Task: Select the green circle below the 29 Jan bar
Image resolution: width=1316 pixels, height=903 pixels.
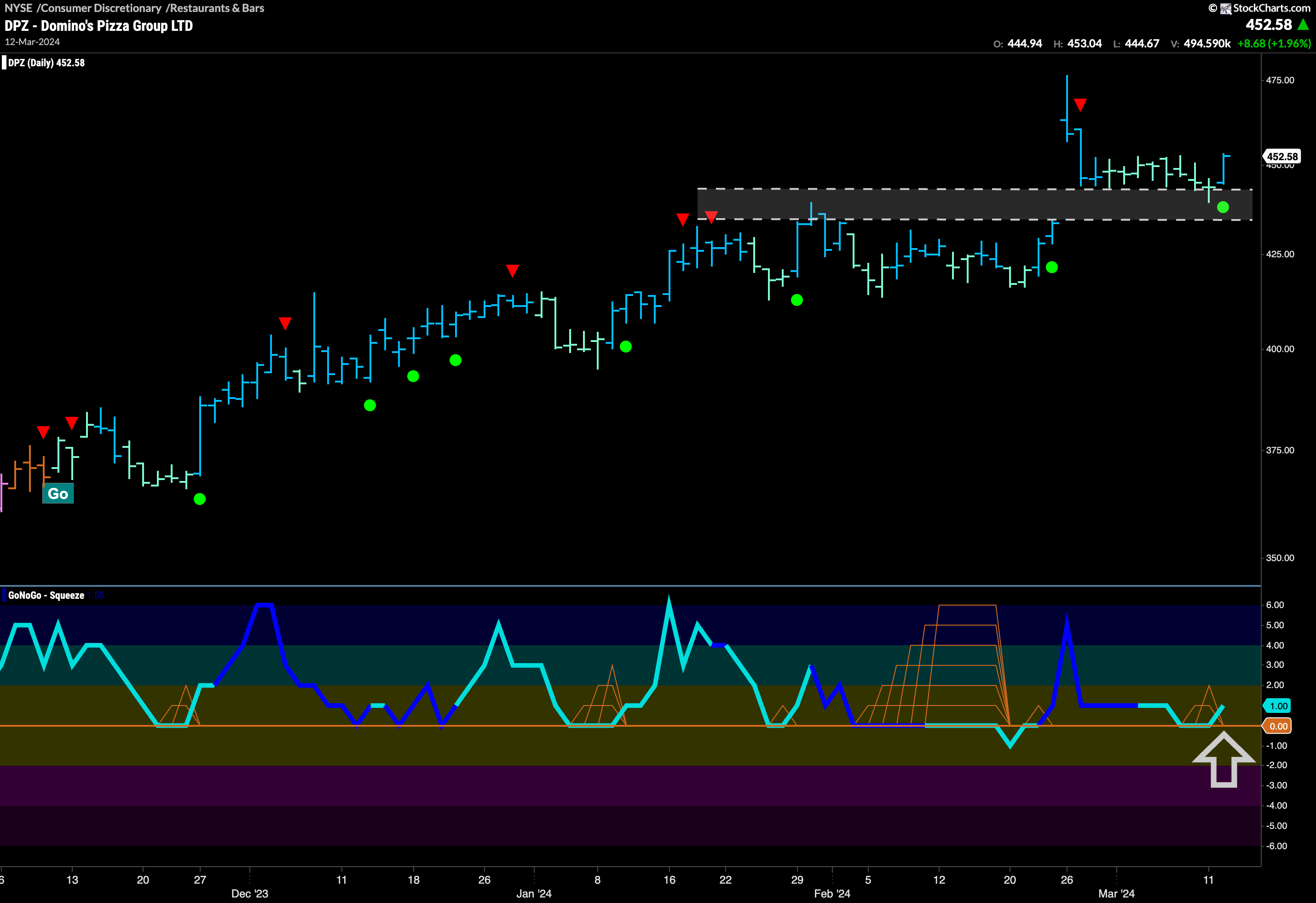Action: [x=797, y=300]
